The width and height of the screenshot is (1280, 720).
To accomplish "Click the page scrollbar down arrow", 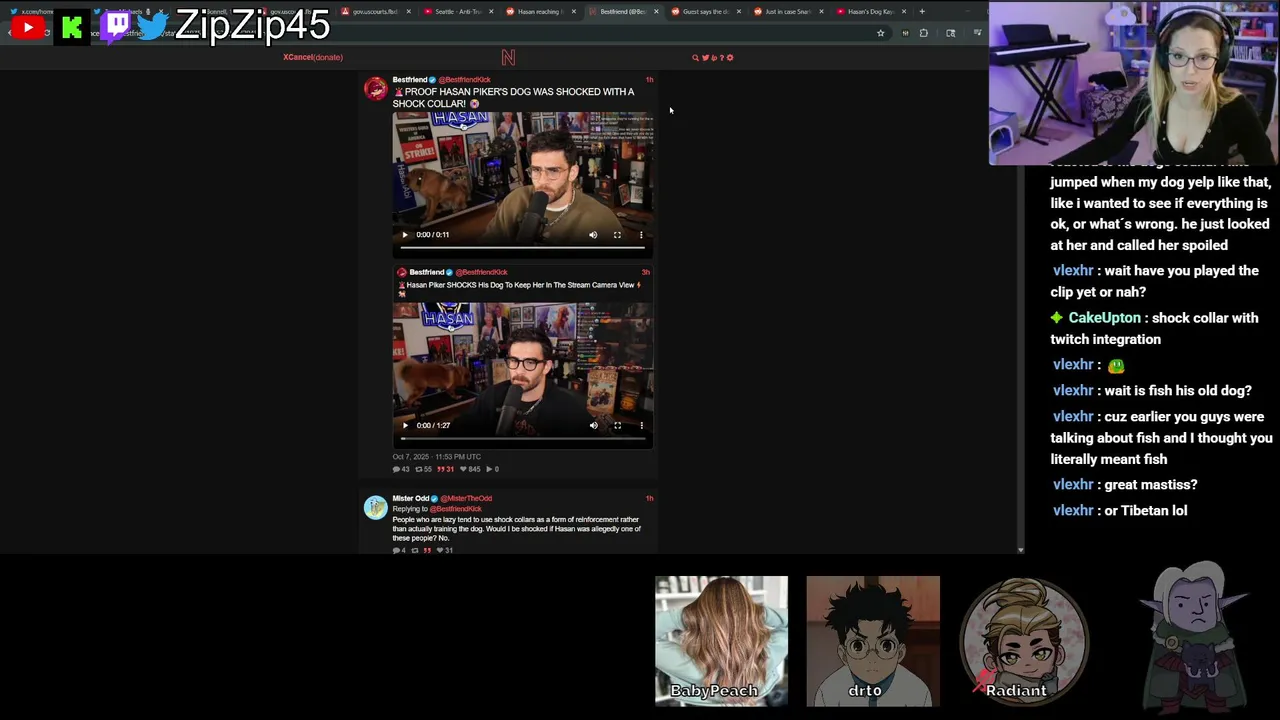I will tap(1020, 549).
